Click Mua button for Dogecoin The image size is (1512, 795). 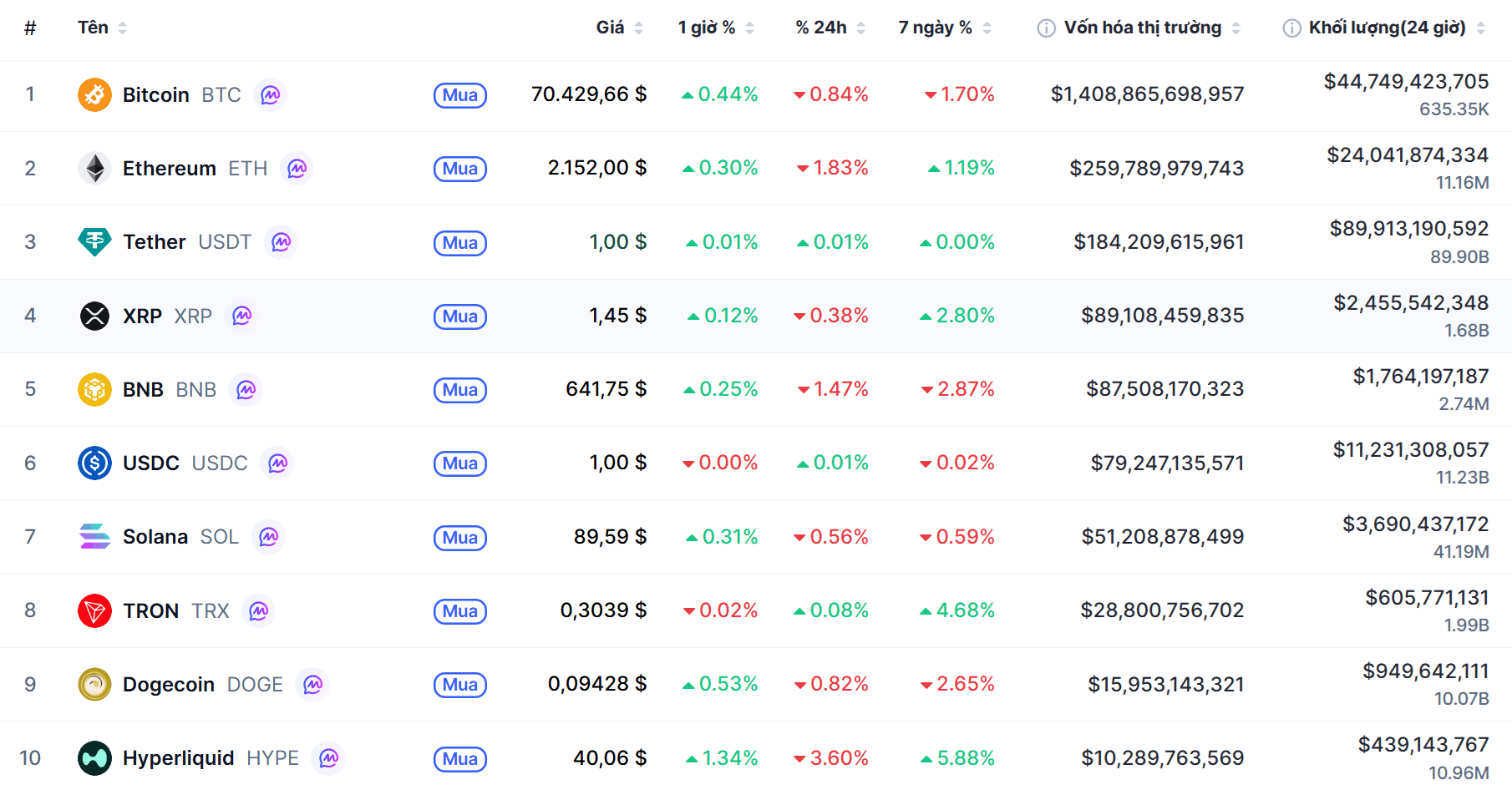click(460, 685)
